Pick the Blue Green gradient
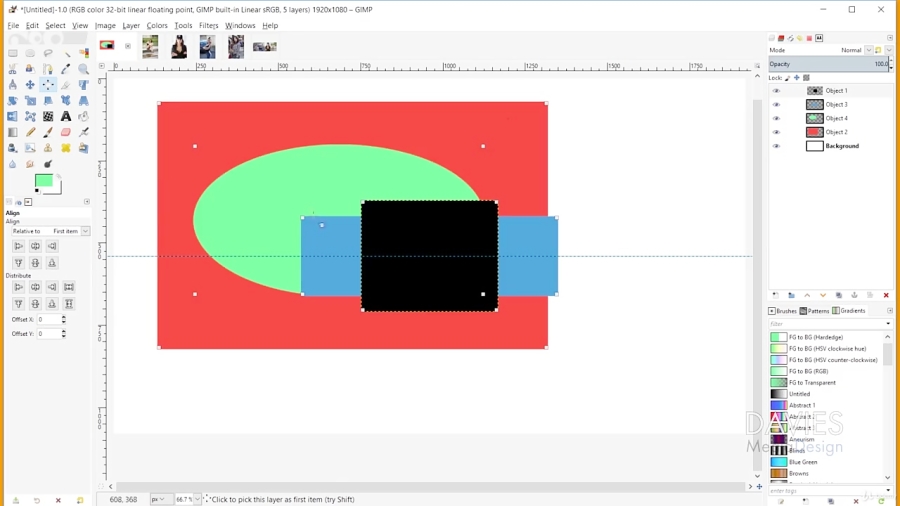 tap(828, 462)
